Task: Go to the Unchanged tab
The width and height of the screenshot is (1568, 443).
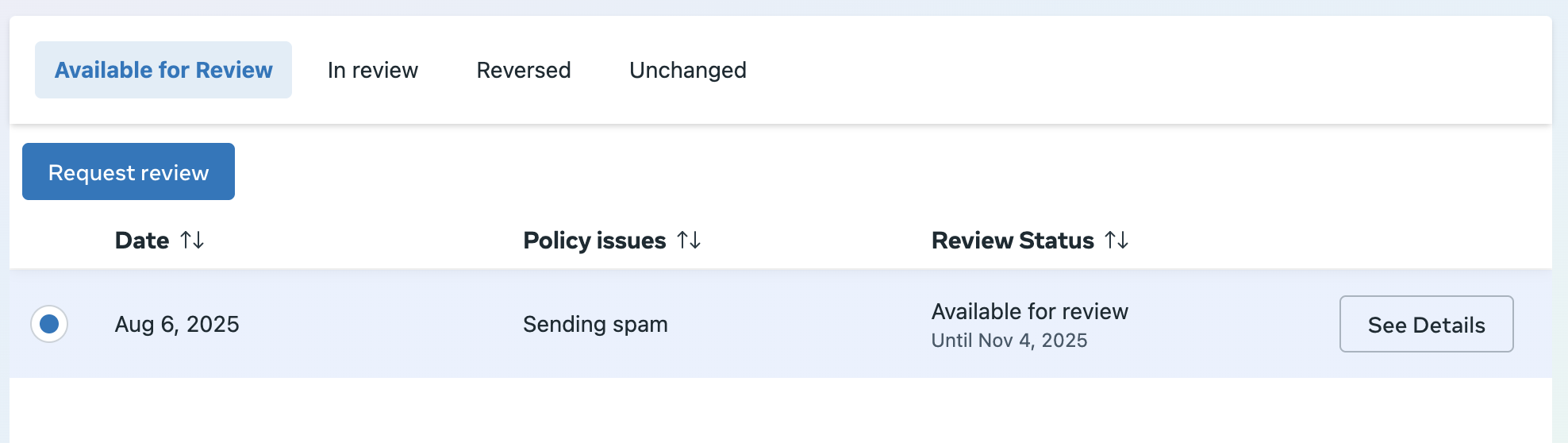Action: (x=688, y=70)
